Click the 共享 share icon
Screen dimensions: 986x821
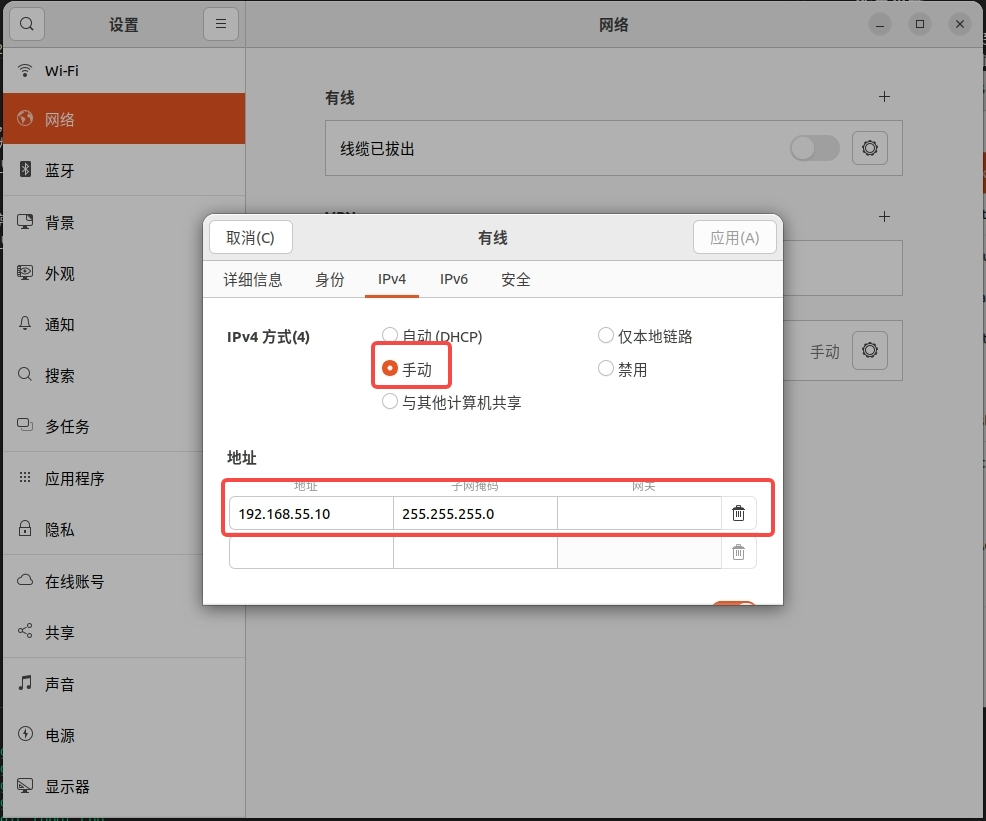pos(25,631)
